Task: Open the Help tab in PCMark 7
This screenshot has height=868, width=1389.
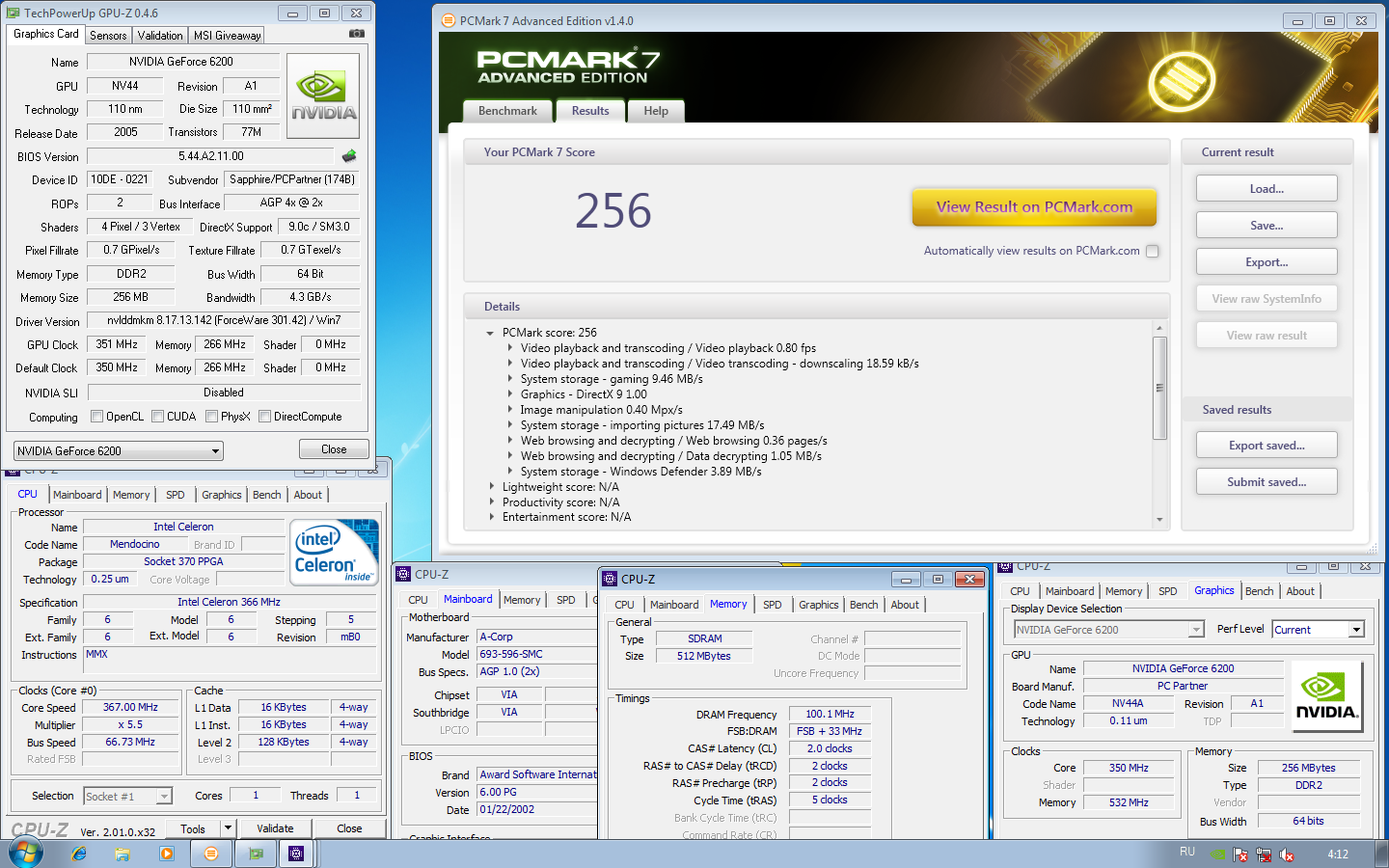Action: [656, 111]
